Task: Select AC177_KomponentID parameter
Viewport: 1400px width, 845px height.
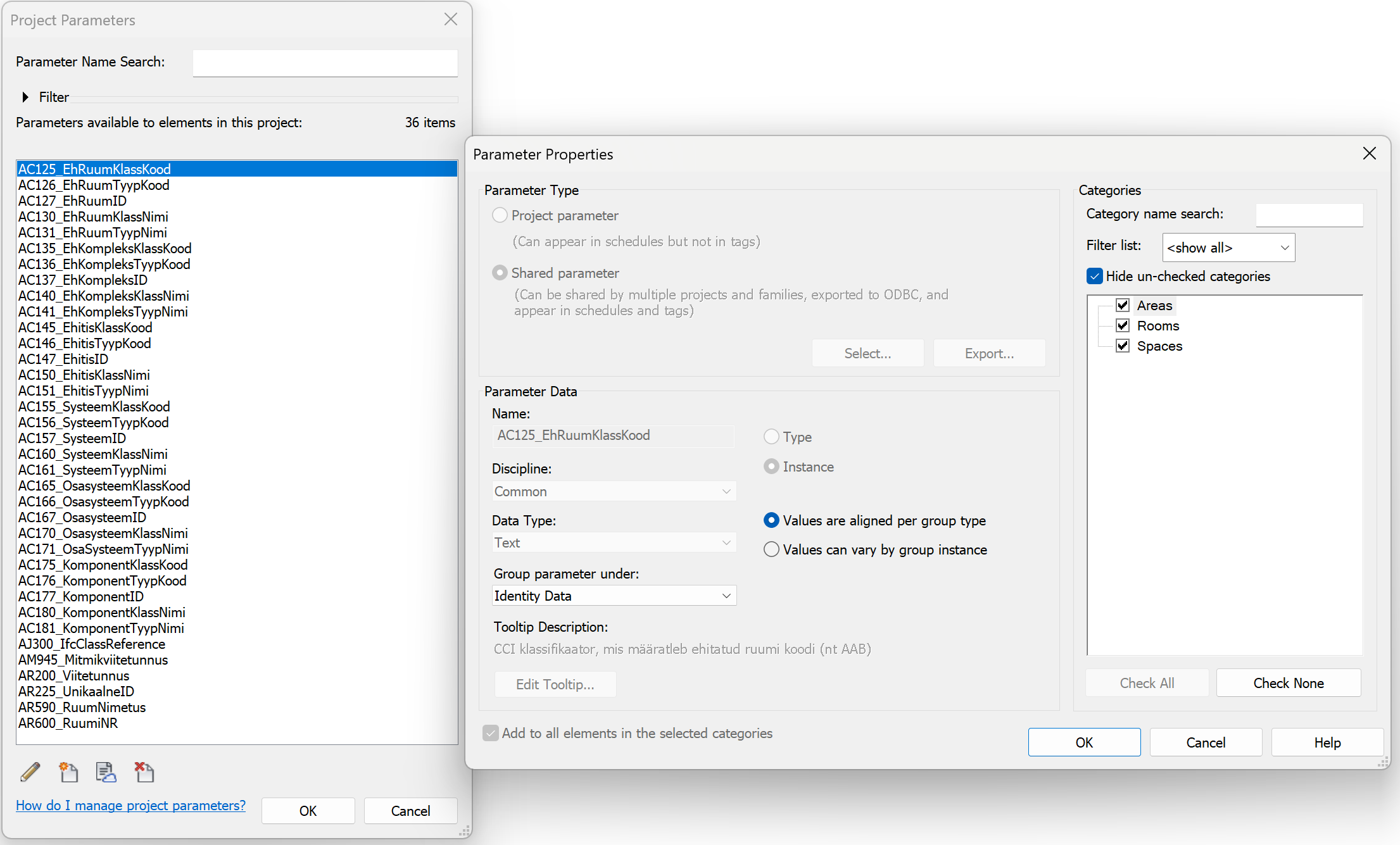Action: 237,596
